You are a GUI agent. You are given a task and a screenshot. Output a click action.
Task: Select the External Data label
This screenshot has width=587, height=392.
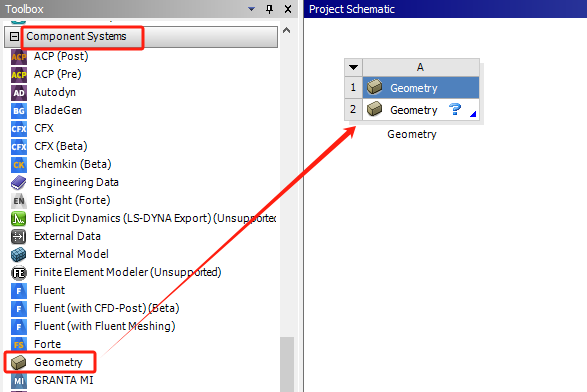pyautogui.click(x=67, y=236)
